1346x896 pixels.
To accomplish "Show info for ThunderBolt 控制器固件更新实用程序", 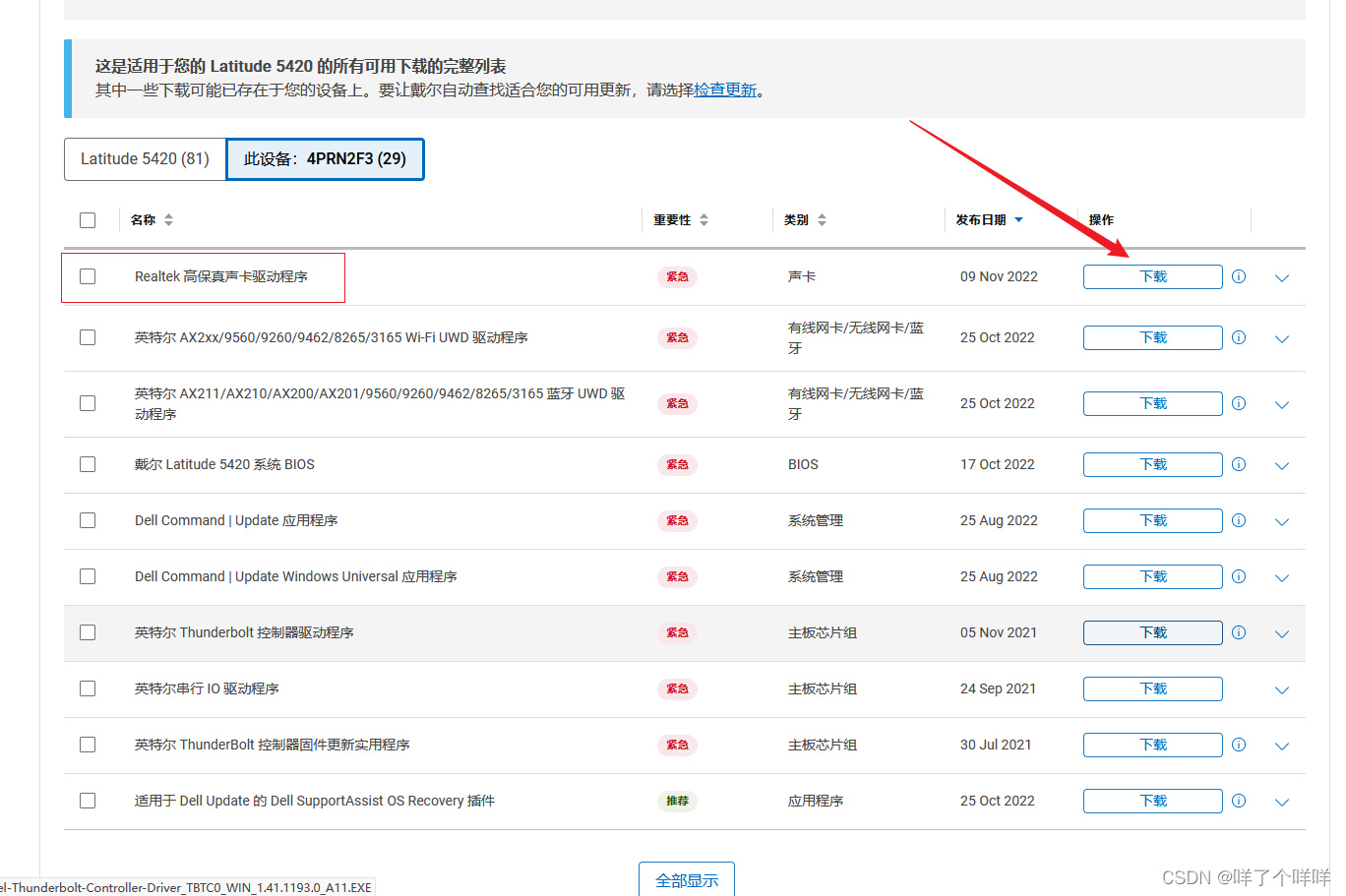I will pos(1239,745).
